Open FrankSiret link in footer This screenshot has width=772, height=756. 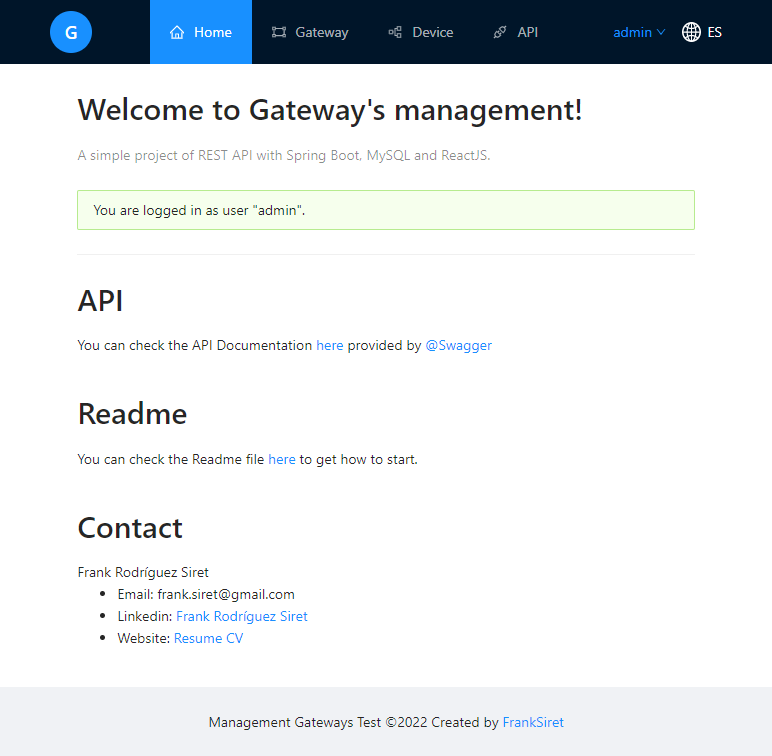tap(533, 722)
